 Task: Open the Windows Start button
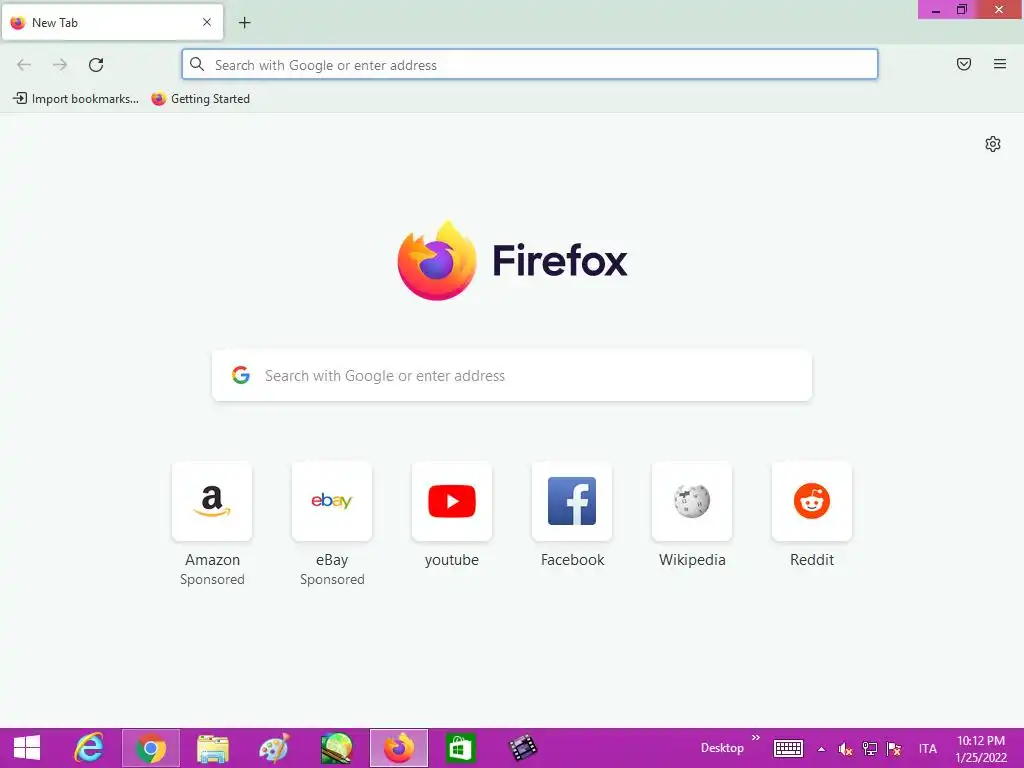[x=27, y=748]
